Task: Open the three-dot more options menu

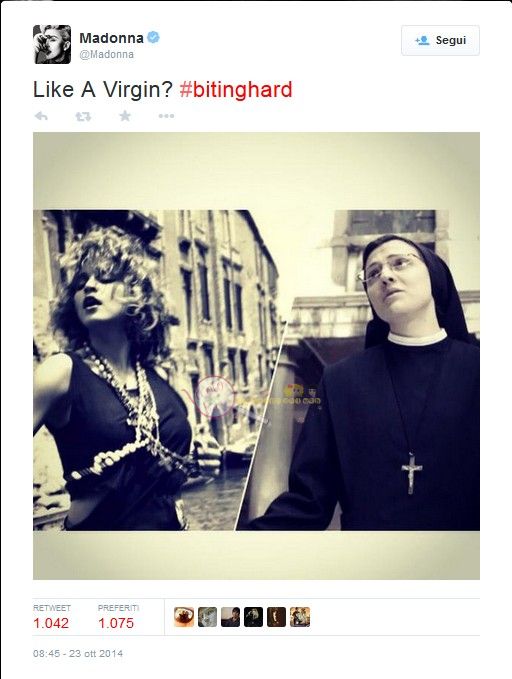Action: click(166, 116)
